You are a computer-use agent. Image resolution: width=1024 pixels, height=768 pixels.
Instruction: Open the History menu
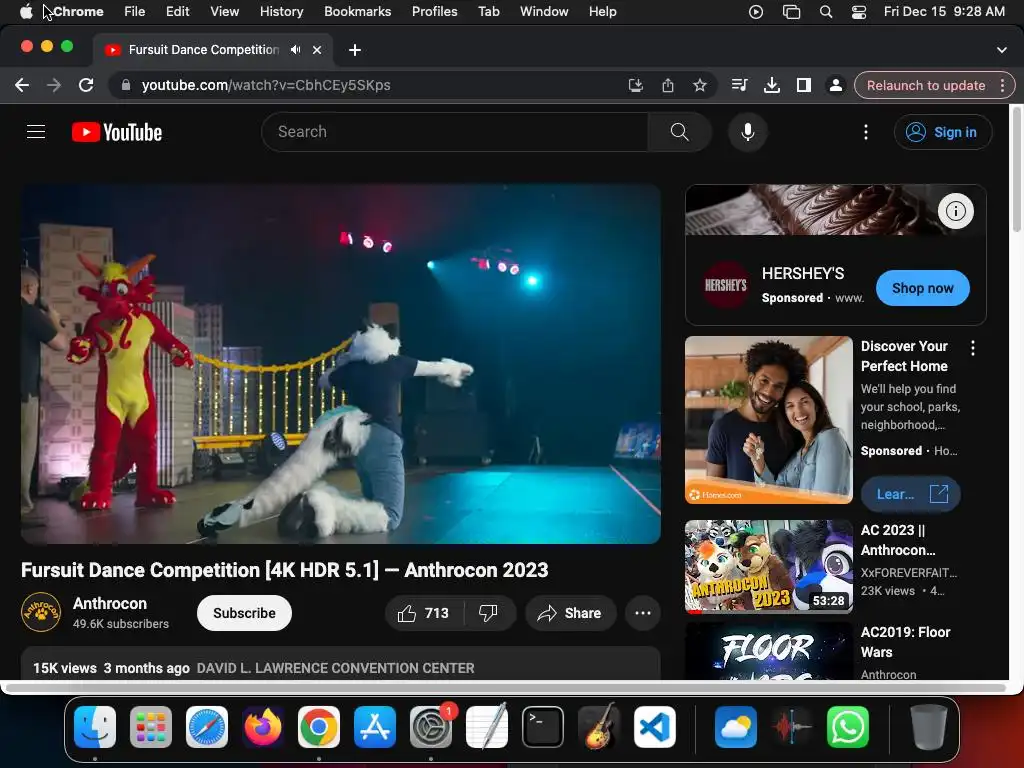pos(281,11)
